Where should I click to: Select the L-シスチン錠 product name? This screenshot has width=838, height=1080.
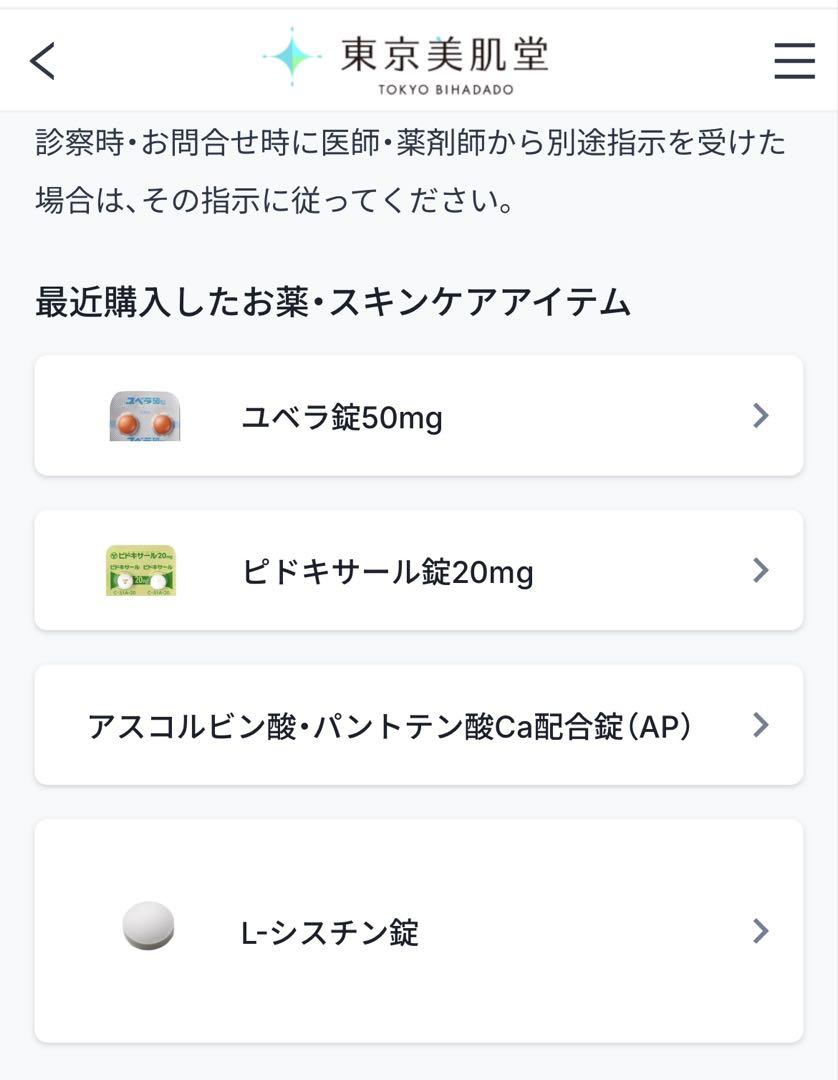click(330, 933)
